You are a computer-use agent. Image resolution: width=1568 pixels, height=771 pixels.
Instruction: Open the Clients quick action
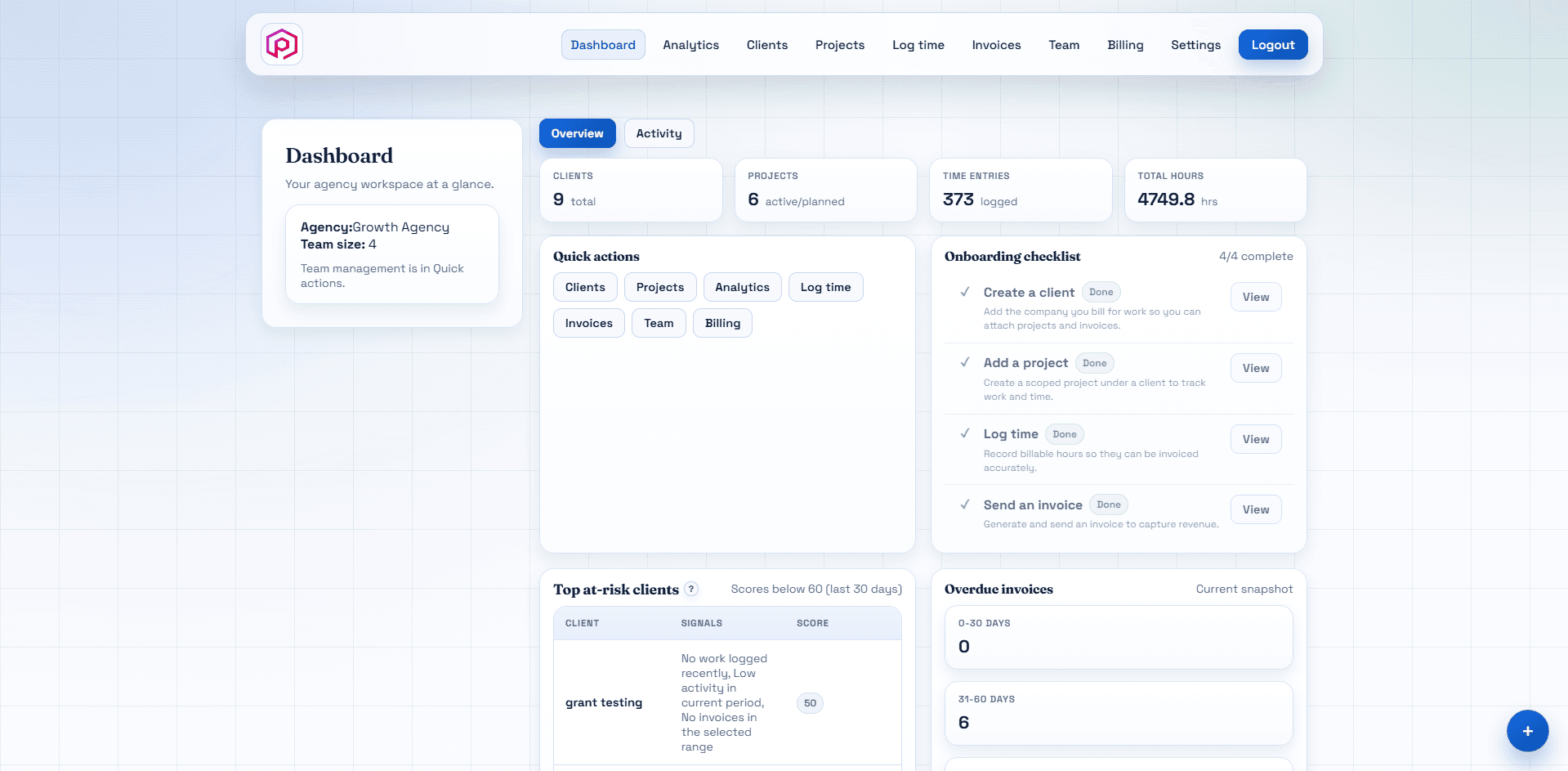pyautogui.click(x=585, y=287)
